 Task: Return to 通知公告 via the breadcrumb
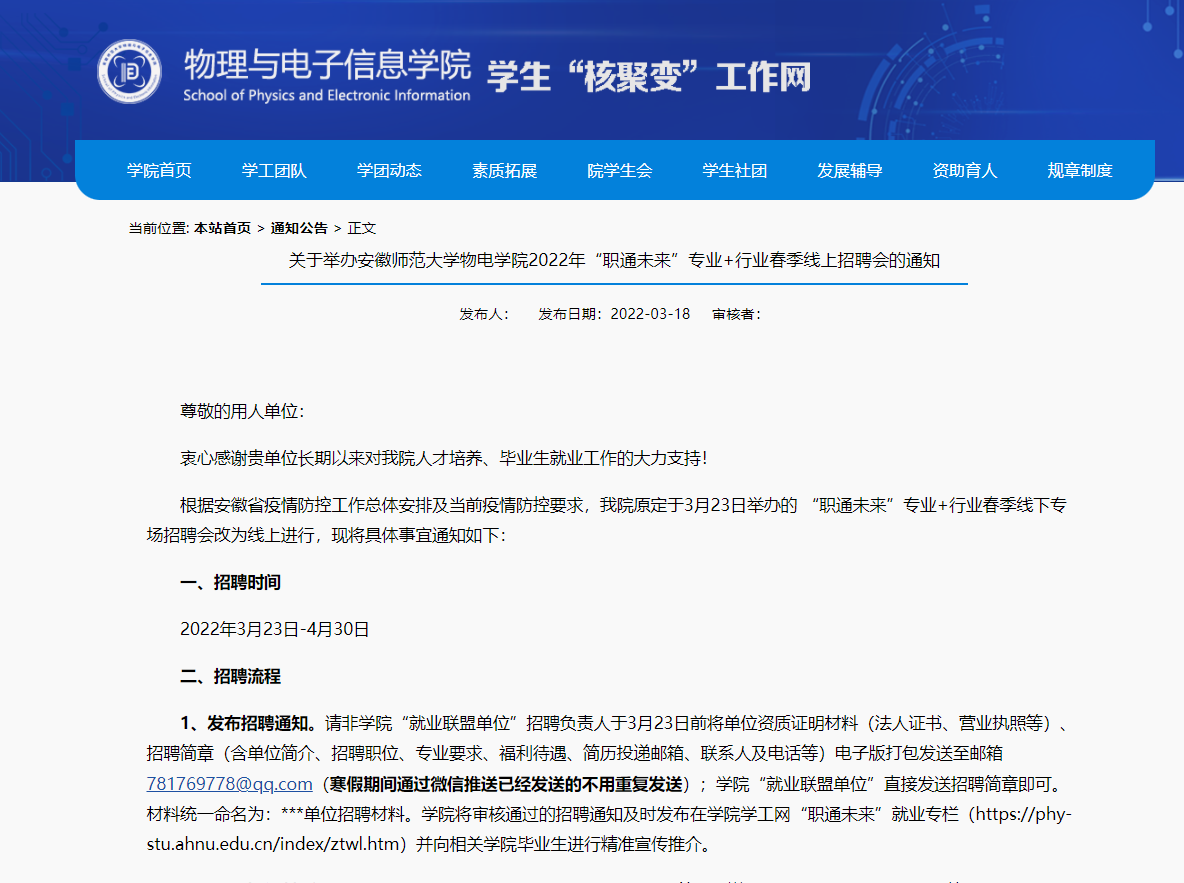[x=299, y=228]
